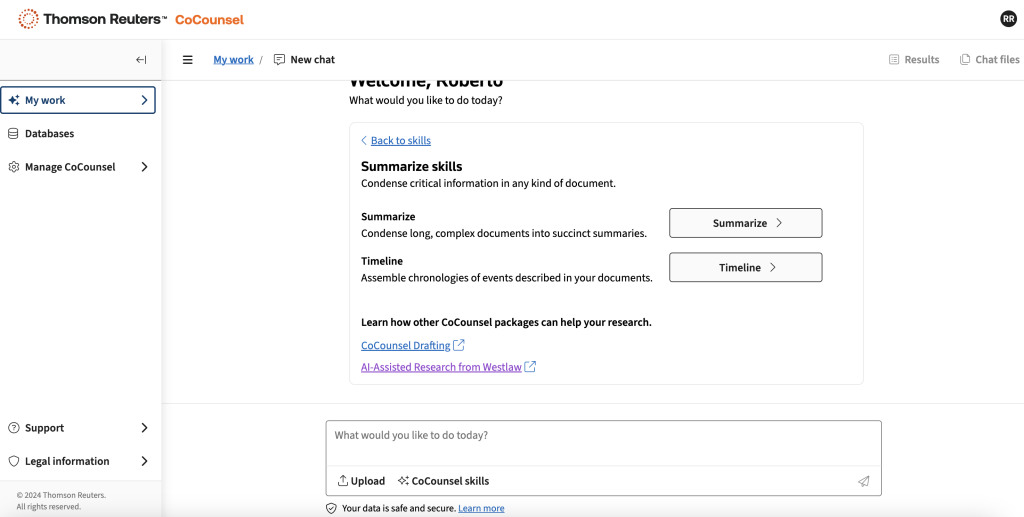
Task: Click the hamburger menu icon
Action: tap(187, 60)
